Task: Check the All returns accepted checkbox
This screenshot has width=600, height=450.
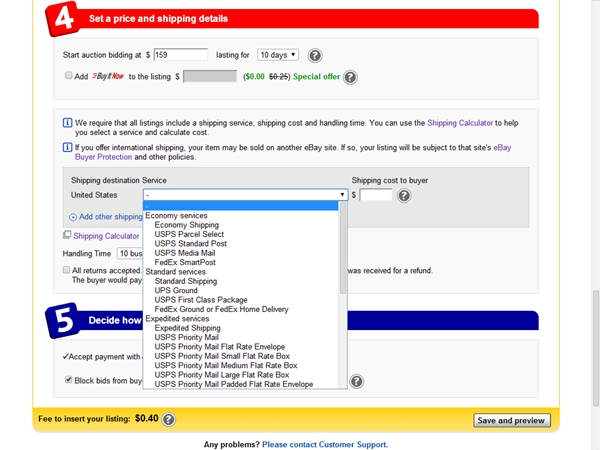Action: 66,270
